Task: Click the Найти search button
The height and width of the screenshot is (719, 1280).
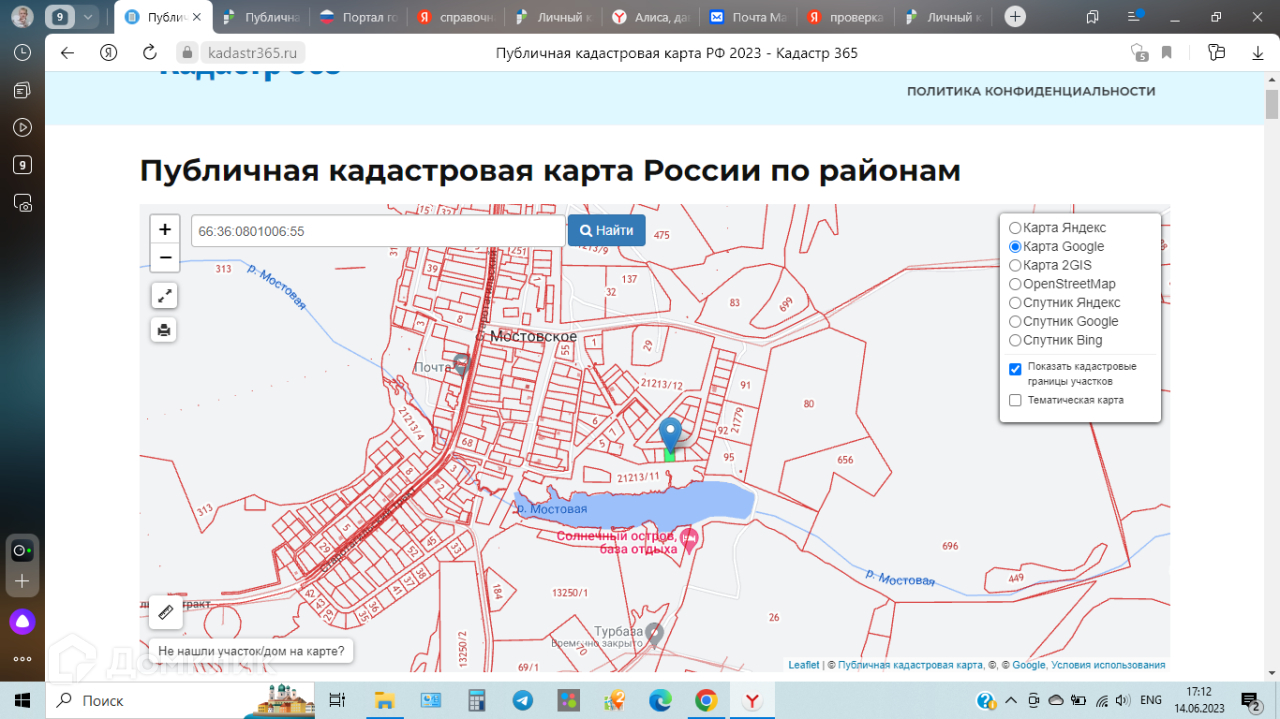Action: [606, 230]
